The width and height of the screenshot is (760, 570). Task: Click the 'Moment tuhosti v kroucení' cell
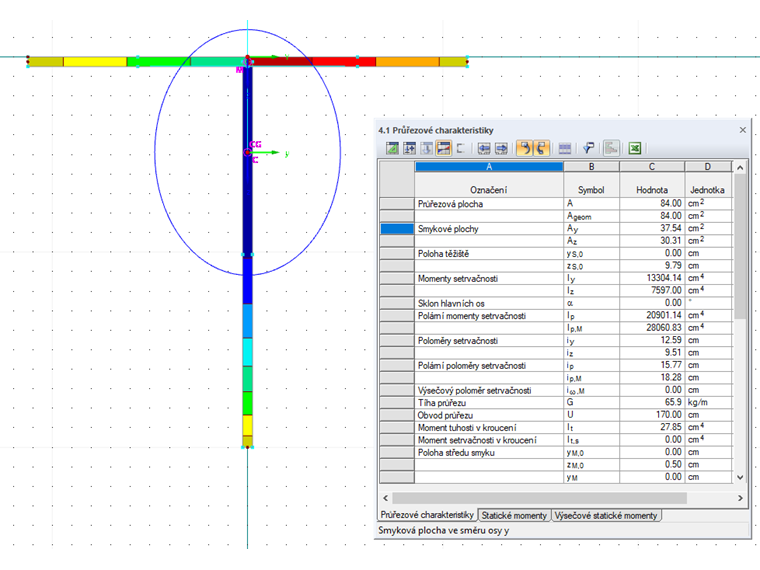tap(489, 428)
